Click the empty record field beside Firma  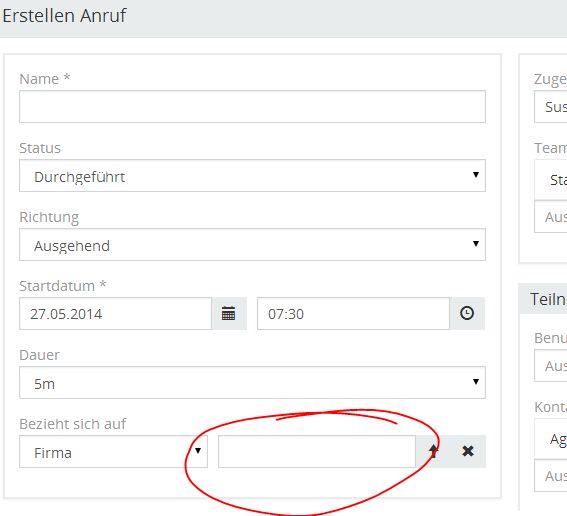(317, 452)
